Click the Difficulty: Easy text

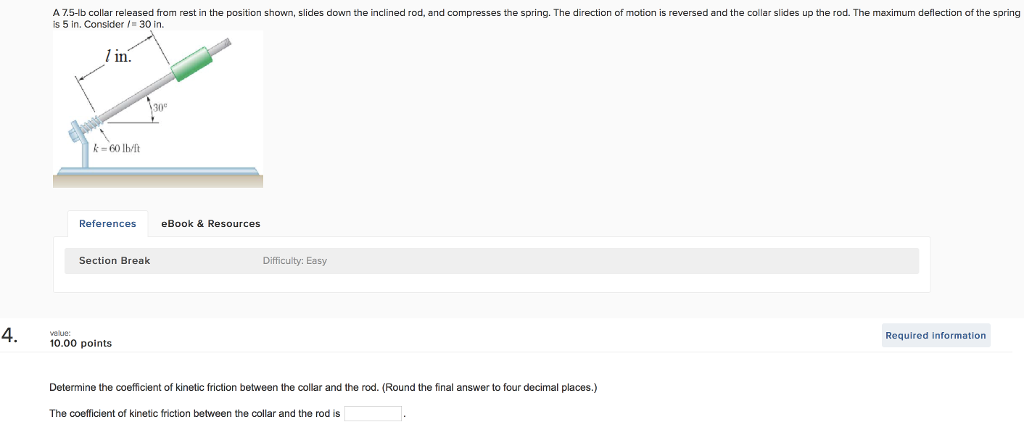(294, 261)
